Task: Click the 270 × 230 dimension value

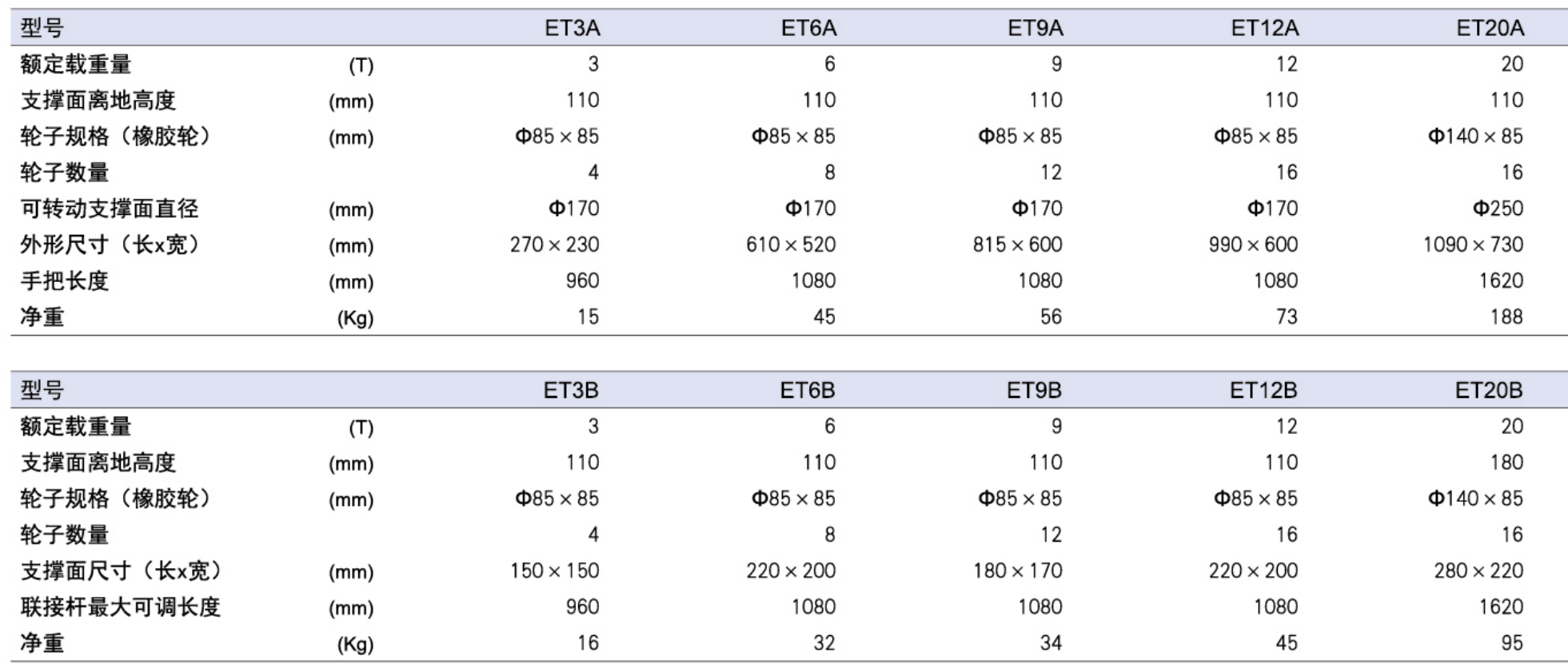Action: 554,245
